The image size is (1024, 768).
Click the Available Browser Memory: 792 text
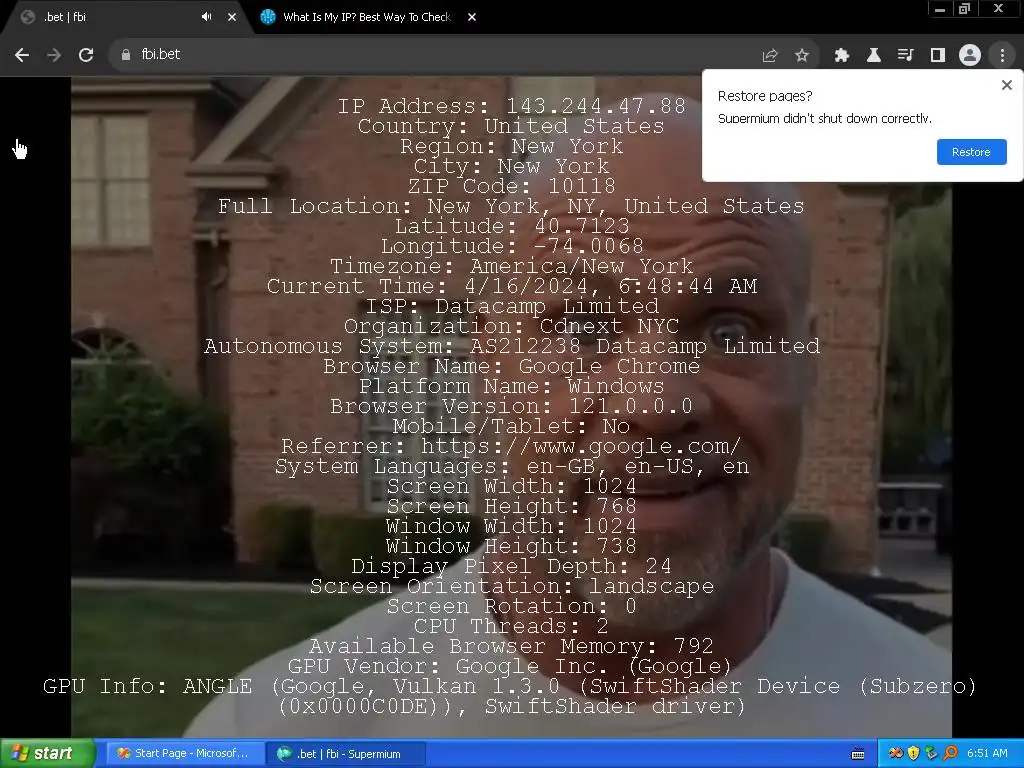point(511,646)
